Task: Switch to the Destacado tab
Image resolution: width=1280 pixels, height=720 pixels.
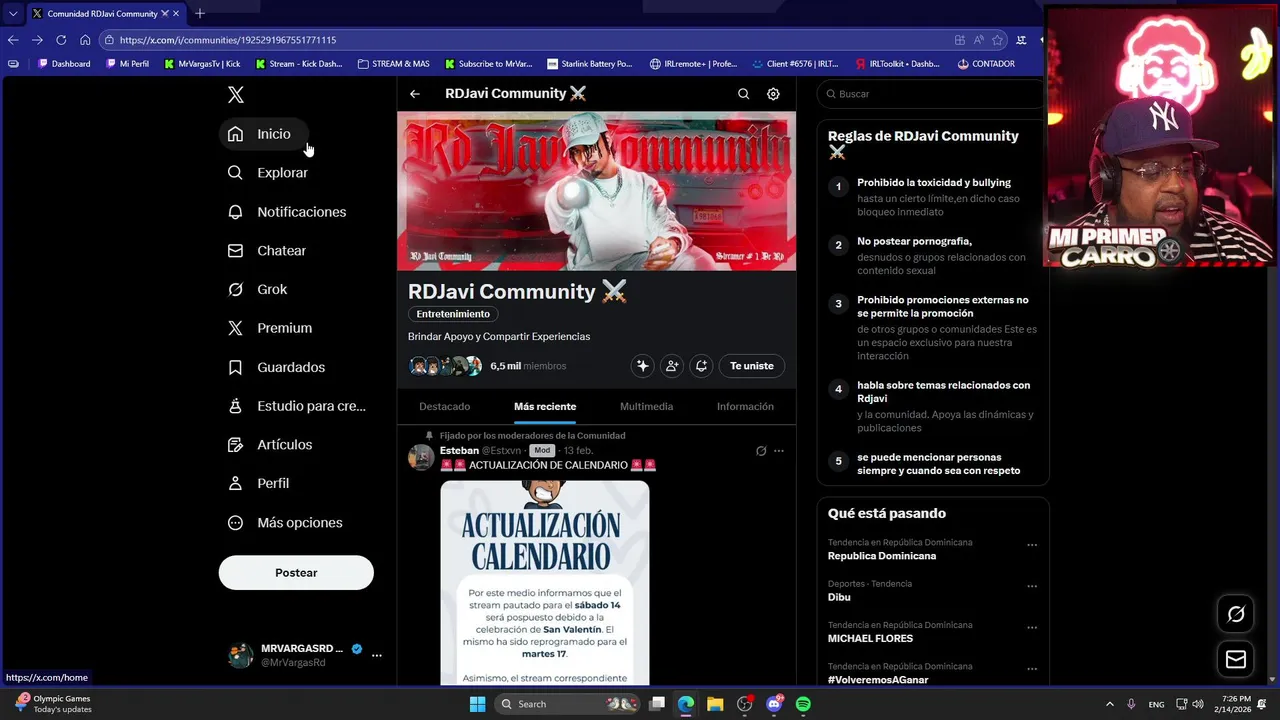Action: coord(445,407)
